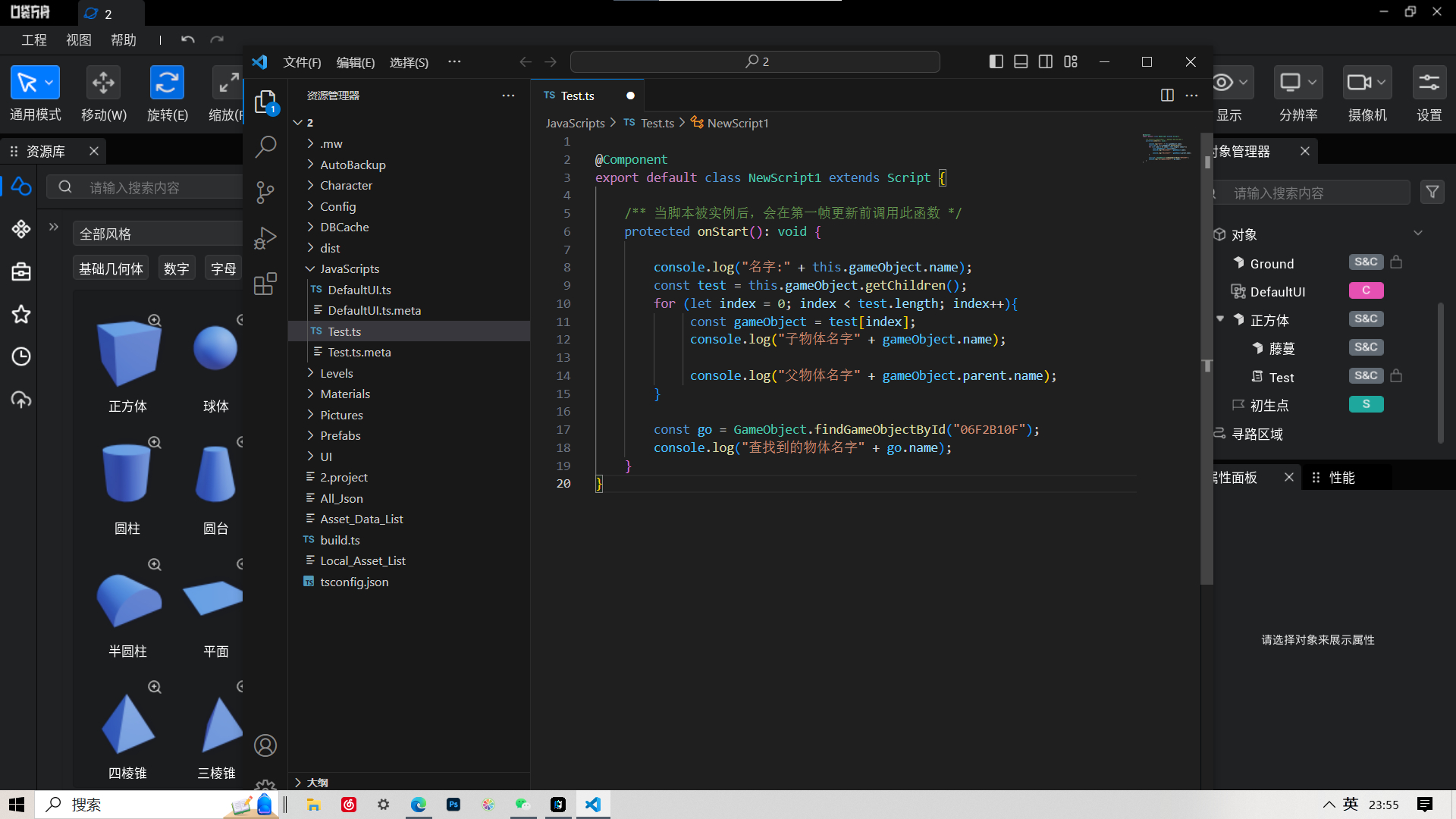The width and height of the screenshot is (1456, 819).
Task: Toggle the S&C badge on Ground
Action: pos(1367,262)
